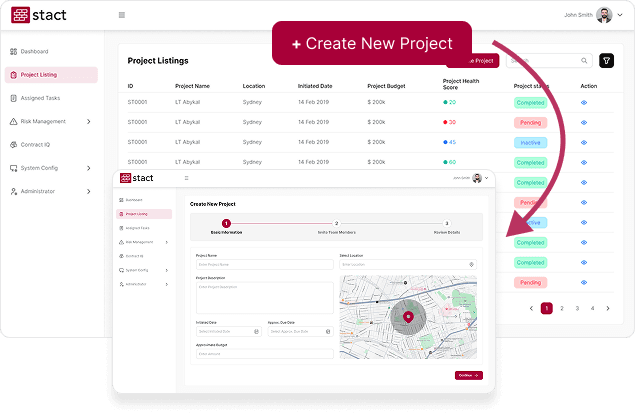Open the Approx. Due Date calendar icon
The image size is (635, 414).
click(x=328, y=331)
